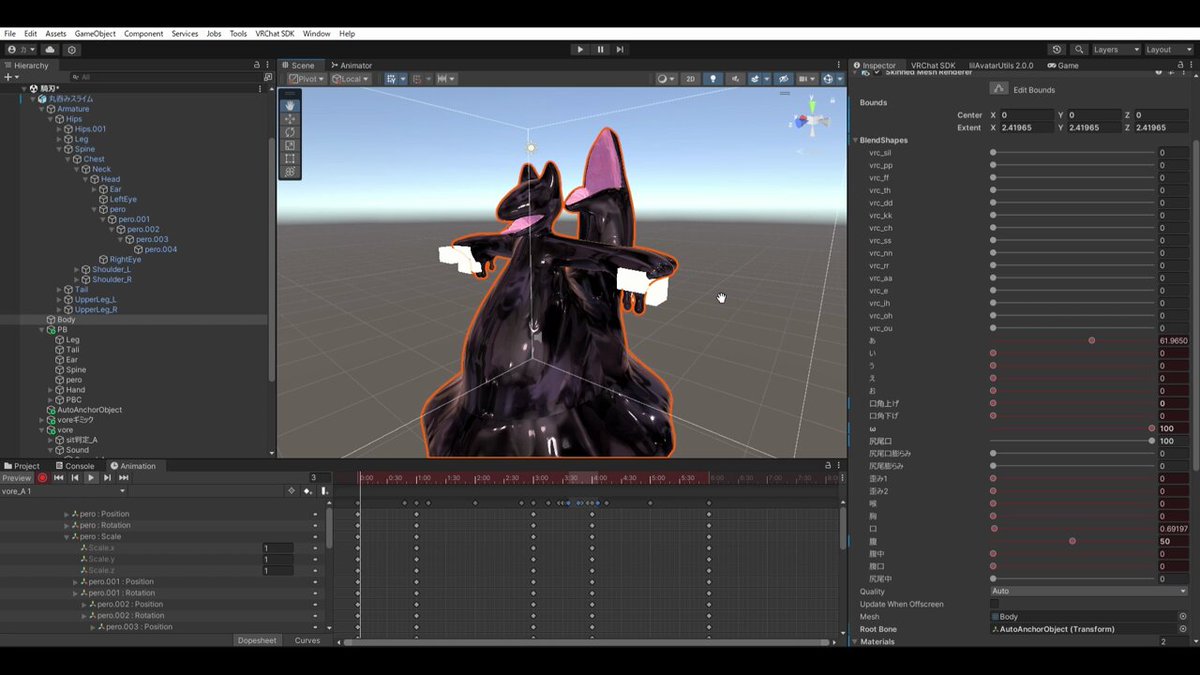Screen dimensions: 1200x675
Task: Open the GameObject menu
Action: point(95,34)
